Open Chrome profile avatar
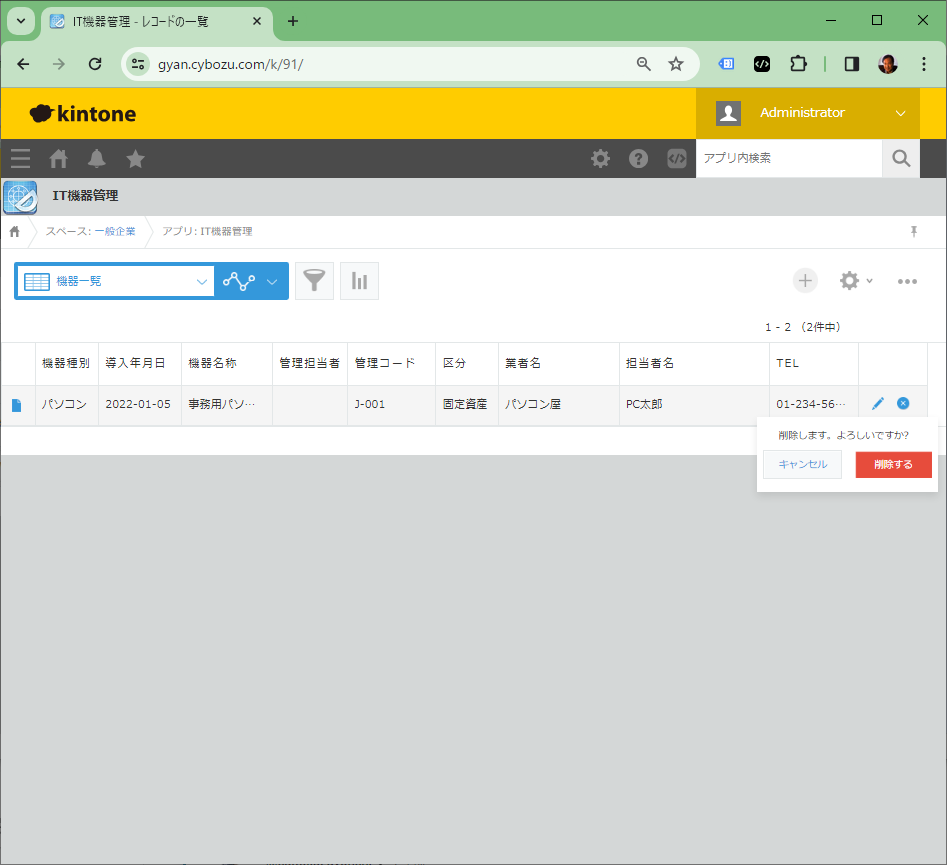Viewport: 947px width, 865px height. tap(887, 64)
